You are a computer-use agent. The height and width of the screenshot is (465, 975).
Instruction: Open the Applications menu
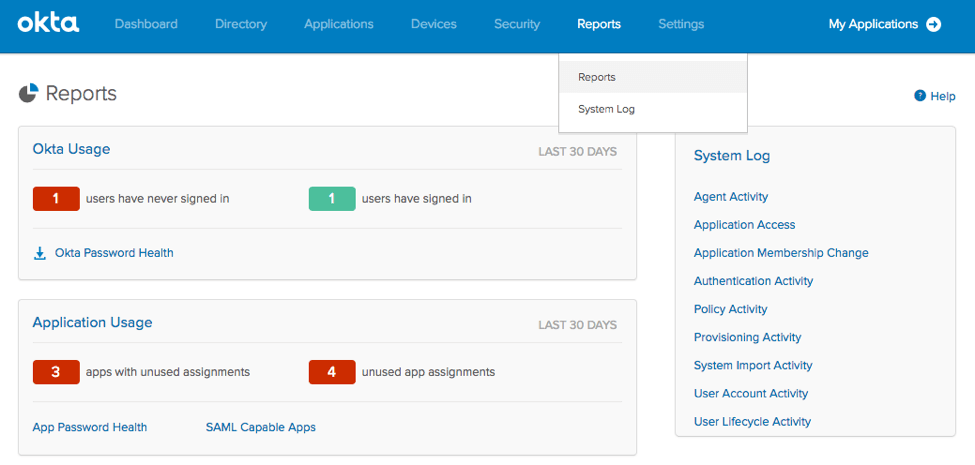pos(339,24)
